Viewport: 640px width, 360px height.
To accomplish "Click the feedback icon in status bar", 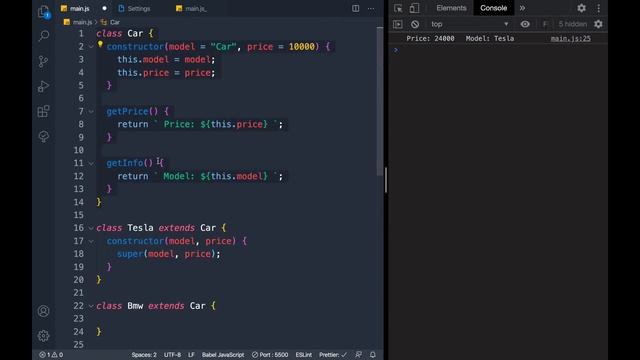I will (x=358, y=355).
